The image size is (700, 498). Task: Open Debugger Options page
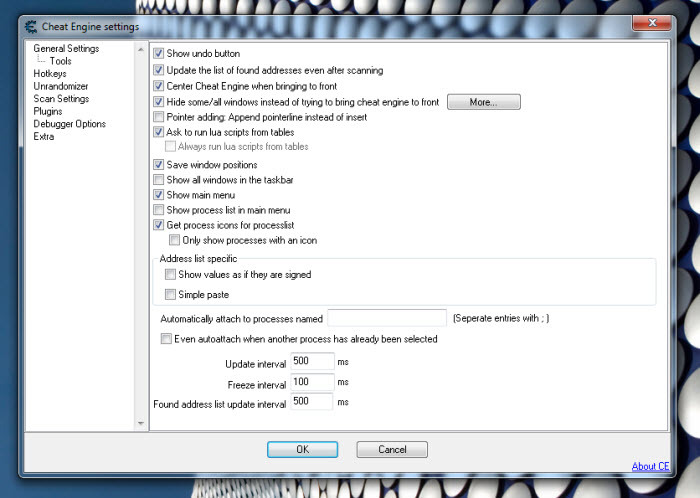click(69, 124)
